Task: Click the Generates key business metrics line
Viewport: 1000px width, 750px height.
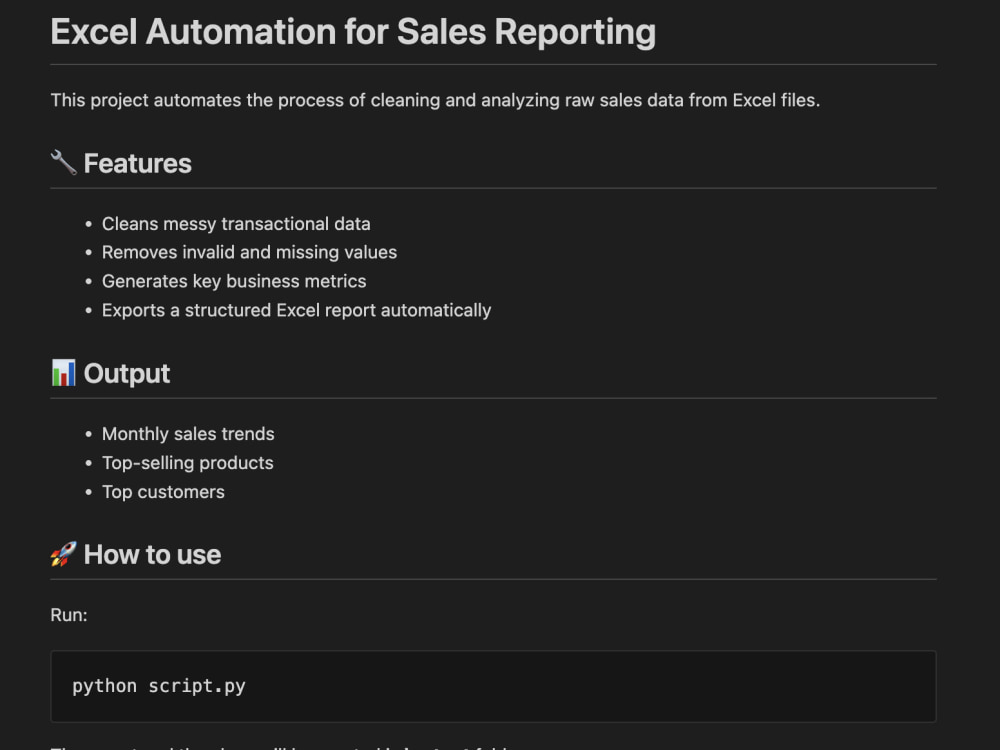Action: pos(234,281)
